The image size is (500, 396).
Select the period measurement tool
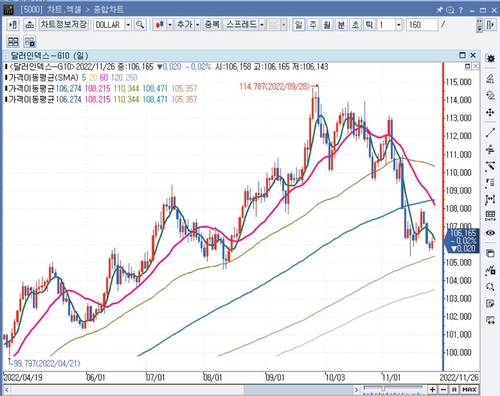(490, 199)
